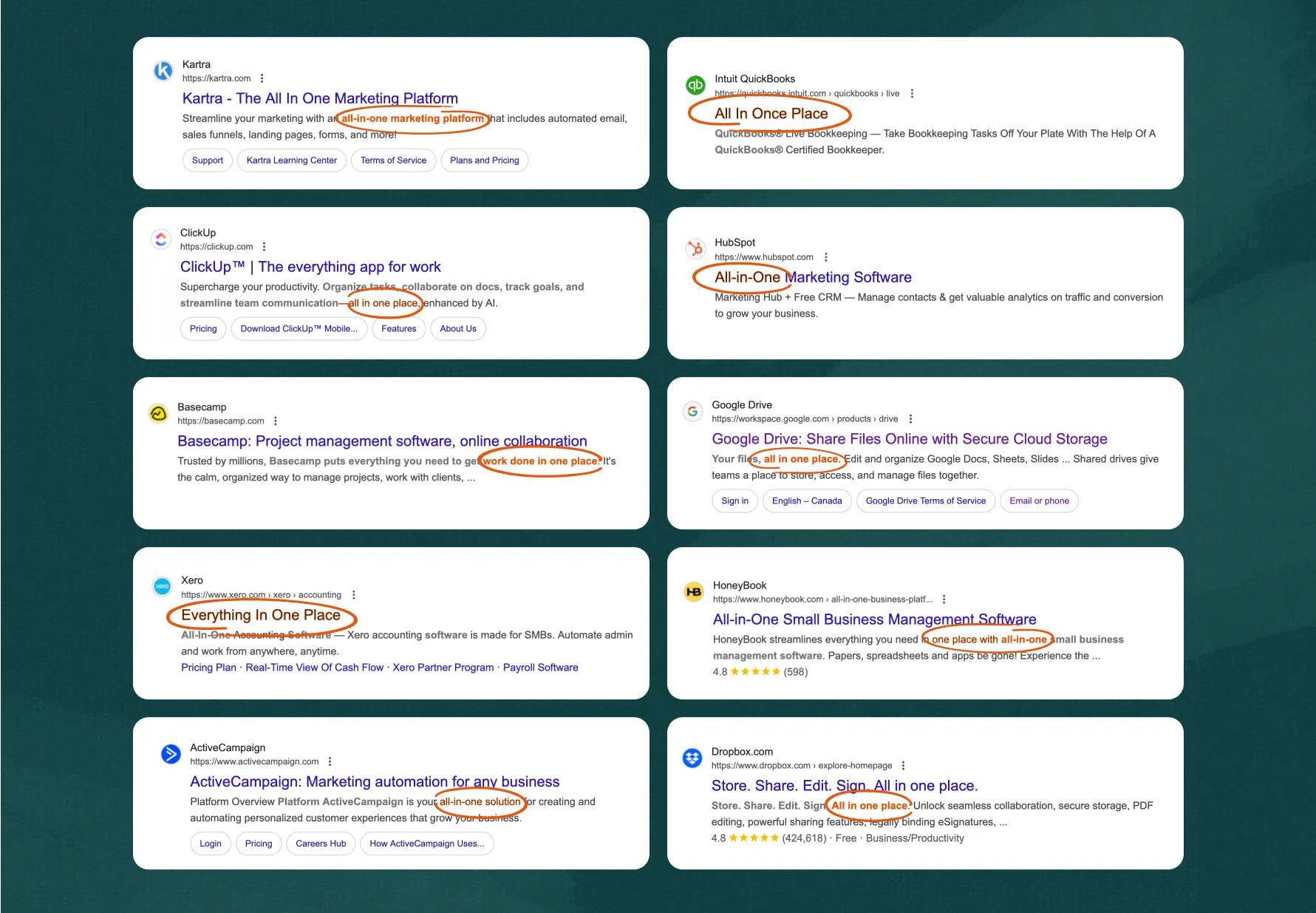Open the three-dot menu beside honeybook.com URL
The width and height of the screenshot is (1316, 913).
tap(944, 599)
